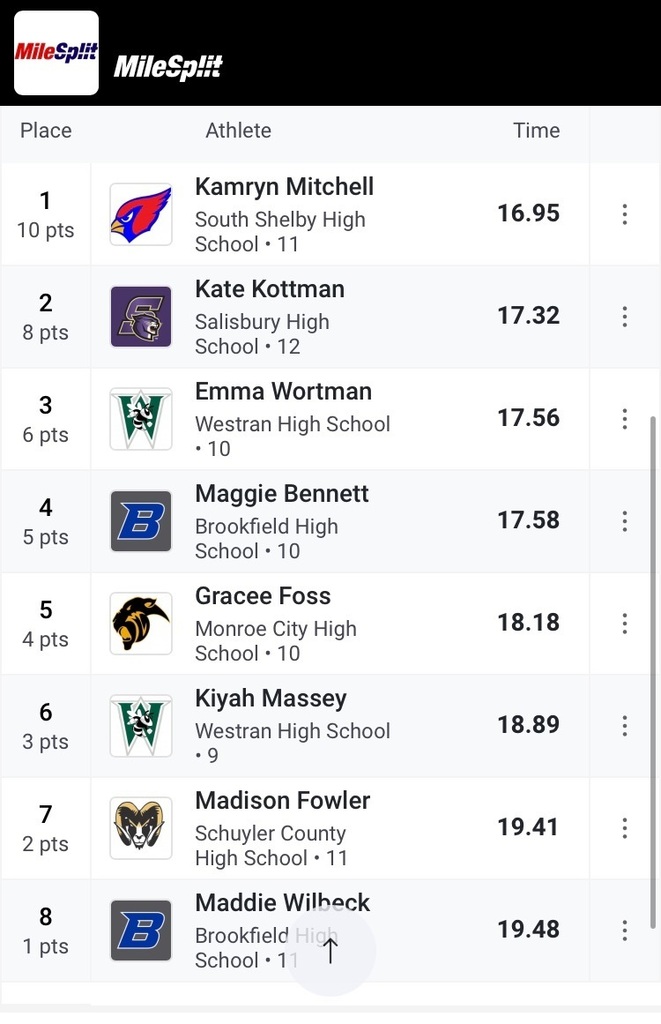Open more options for Gracee Foss
Screen dimensions: 661x1024
pos(624,624)
